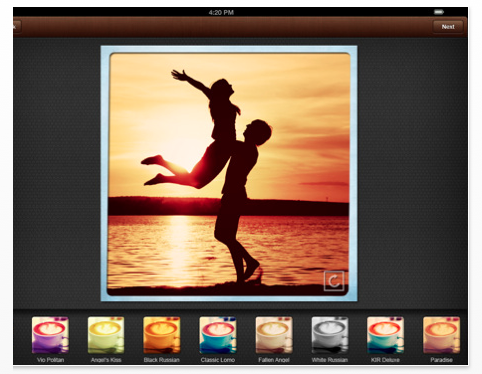The width and height of the screenshot is (482, 374).
Task: Choose the Black Russian filter thumbnail
Action: point(162,335)
